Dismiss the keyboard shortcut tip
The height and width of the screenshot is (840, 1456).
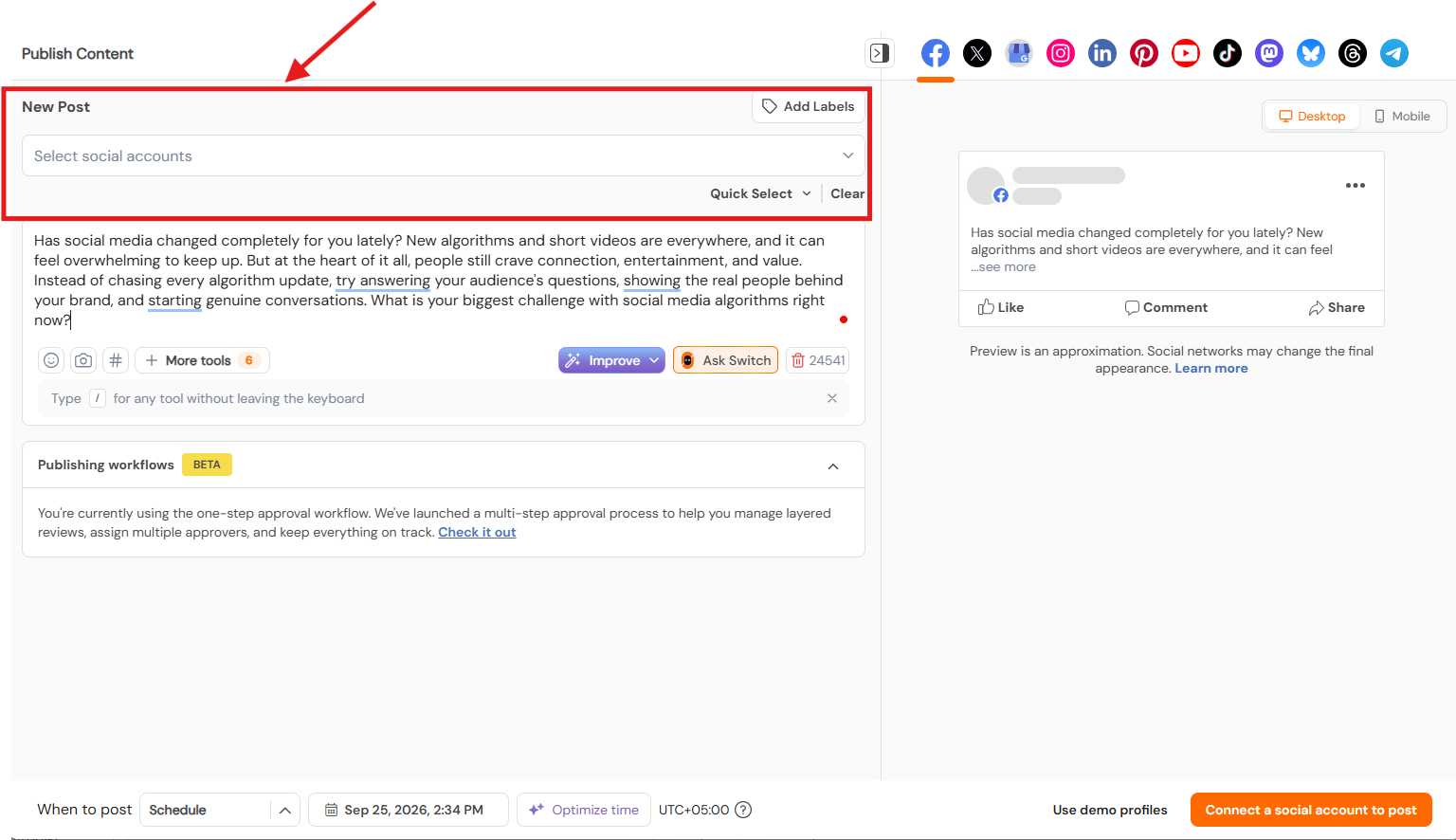click(x=832, y=398)
